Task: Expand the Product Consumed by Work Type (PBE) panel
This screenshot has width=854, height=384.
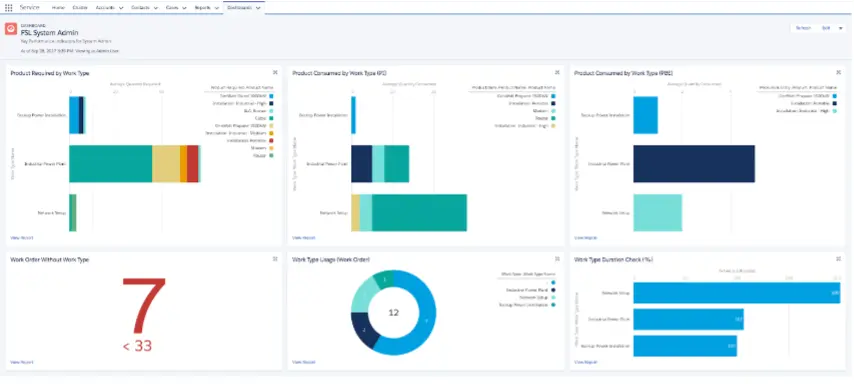Action: [839, 72]
